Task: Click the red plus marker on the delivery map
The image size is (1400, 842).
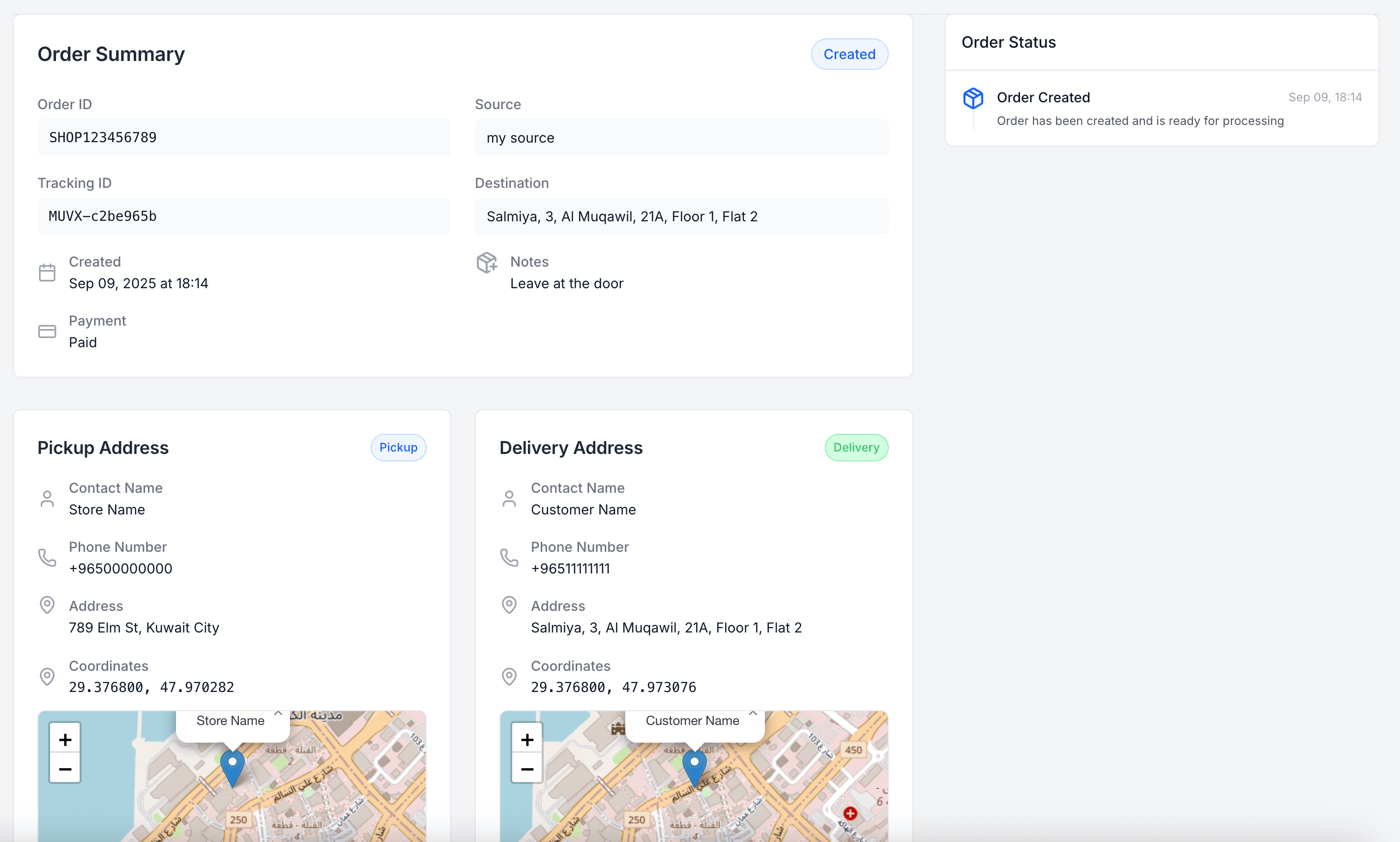Action: click(x=850, y=813)
